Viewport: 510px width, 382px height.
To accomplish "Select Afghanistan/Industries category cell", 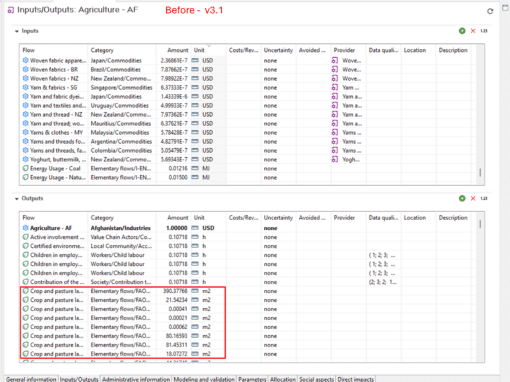I will coord(120,228).
